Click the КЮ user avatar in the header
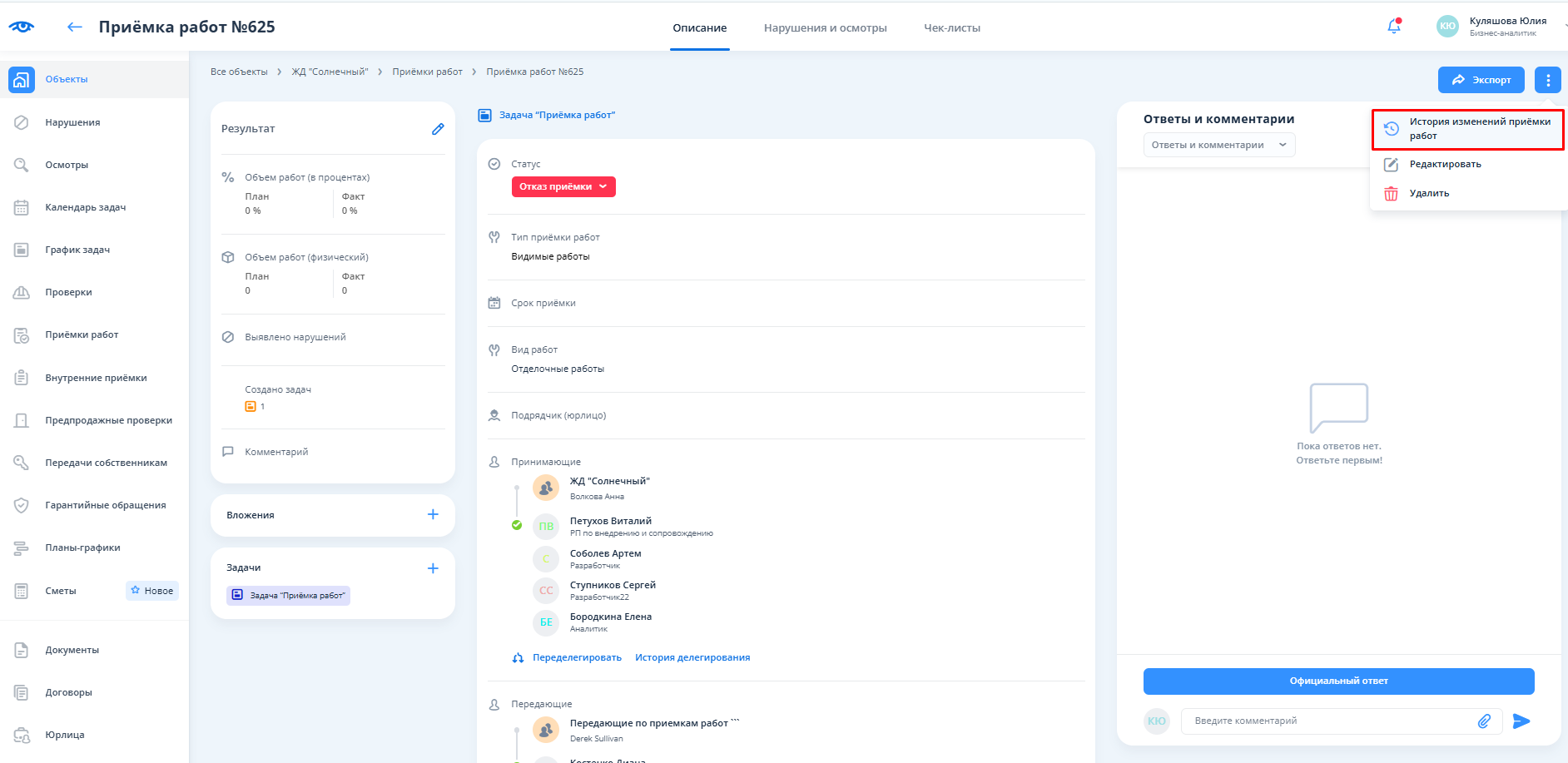This screenshot has width=1568, height=763. [1448, 27]
